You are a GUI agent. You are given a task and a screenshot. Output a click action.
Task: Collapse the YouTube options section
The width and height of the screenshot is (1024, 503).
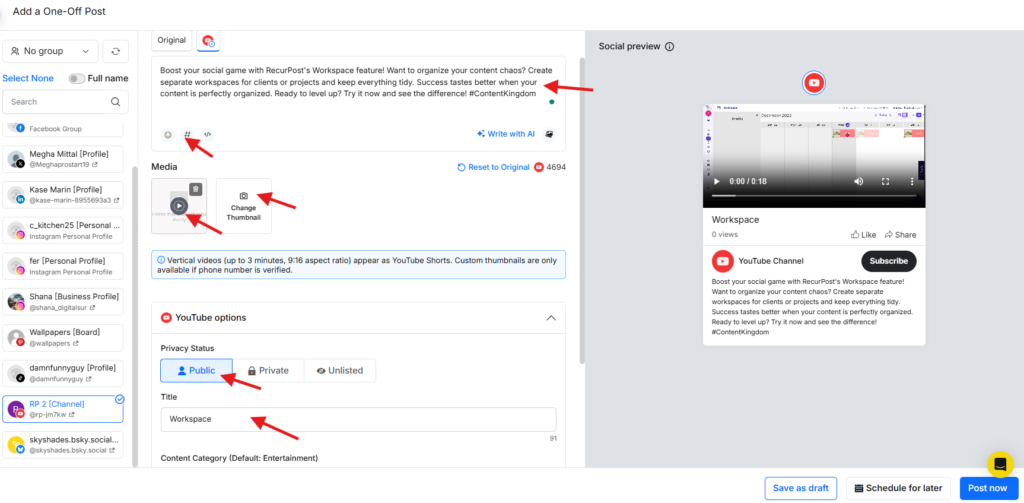[x=551, y=318]
